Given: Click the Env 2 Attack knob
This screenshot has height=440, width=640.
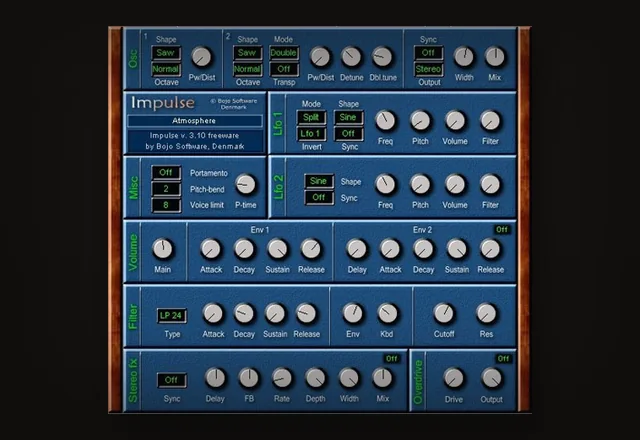Looking at the screenshot, I should click(x=390, y=249).
